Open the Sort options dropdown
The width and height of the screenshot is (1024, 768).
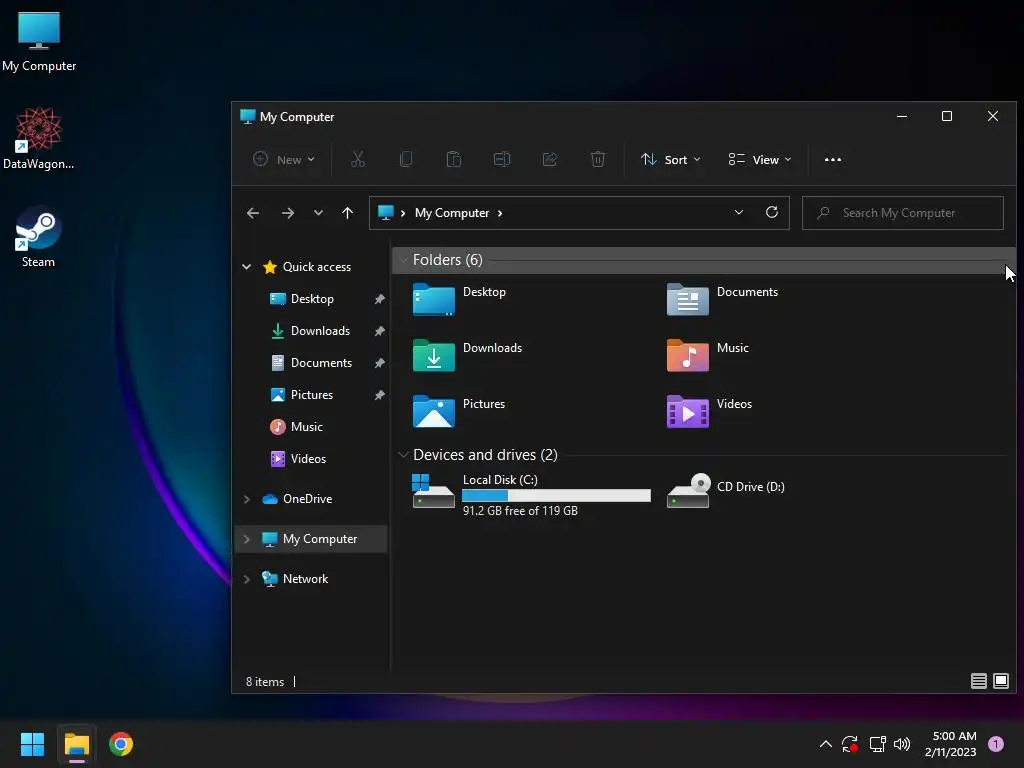coord(671,159)
